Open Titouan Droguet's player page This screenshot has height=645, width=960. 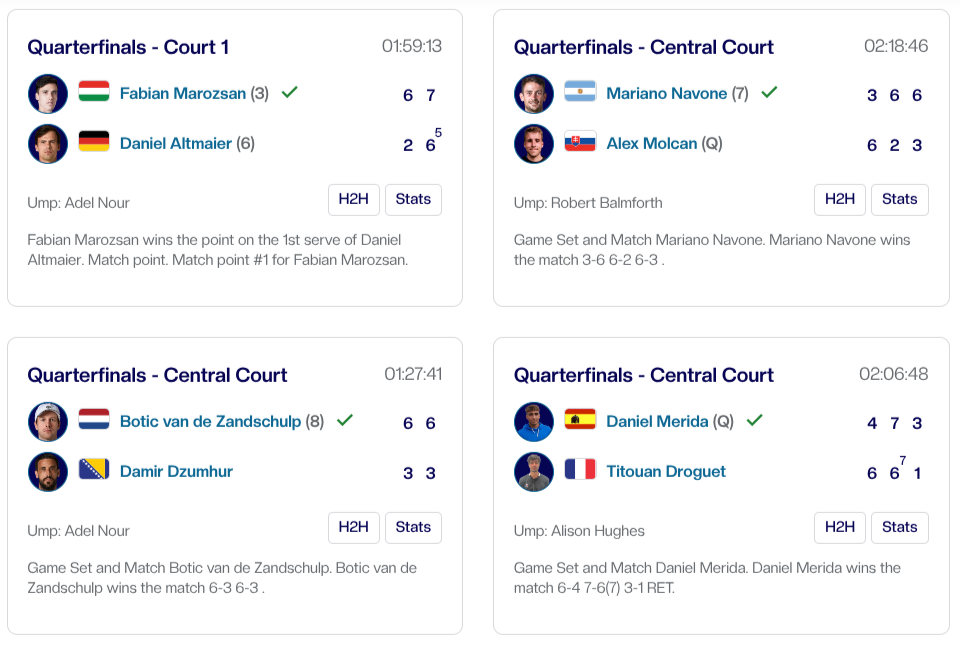pyautogui.click(x=666, y=471)
